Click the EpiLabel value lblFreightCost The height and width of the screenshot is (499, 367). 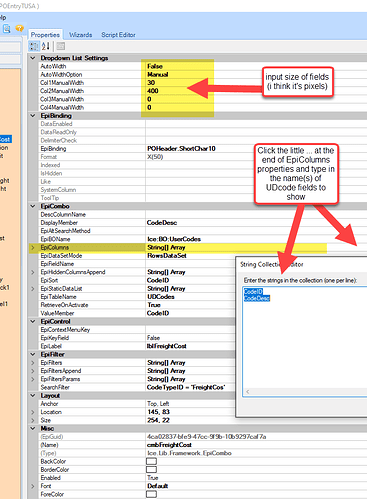(x=167, y=346)
